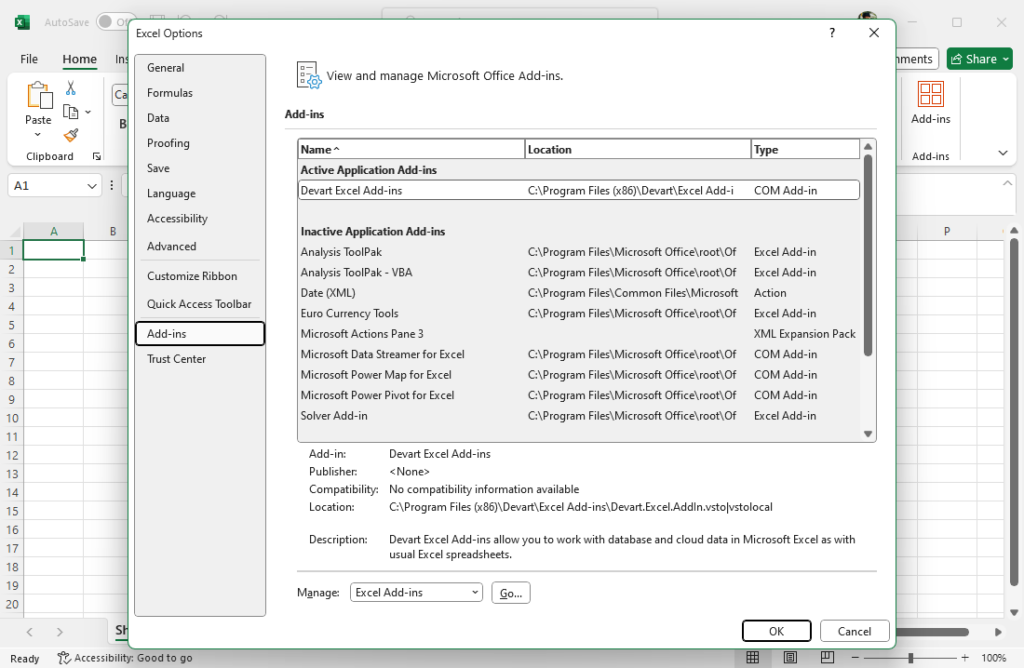
Task: Open Quick Access Toolbar options
Action: (x=200, y=304)
